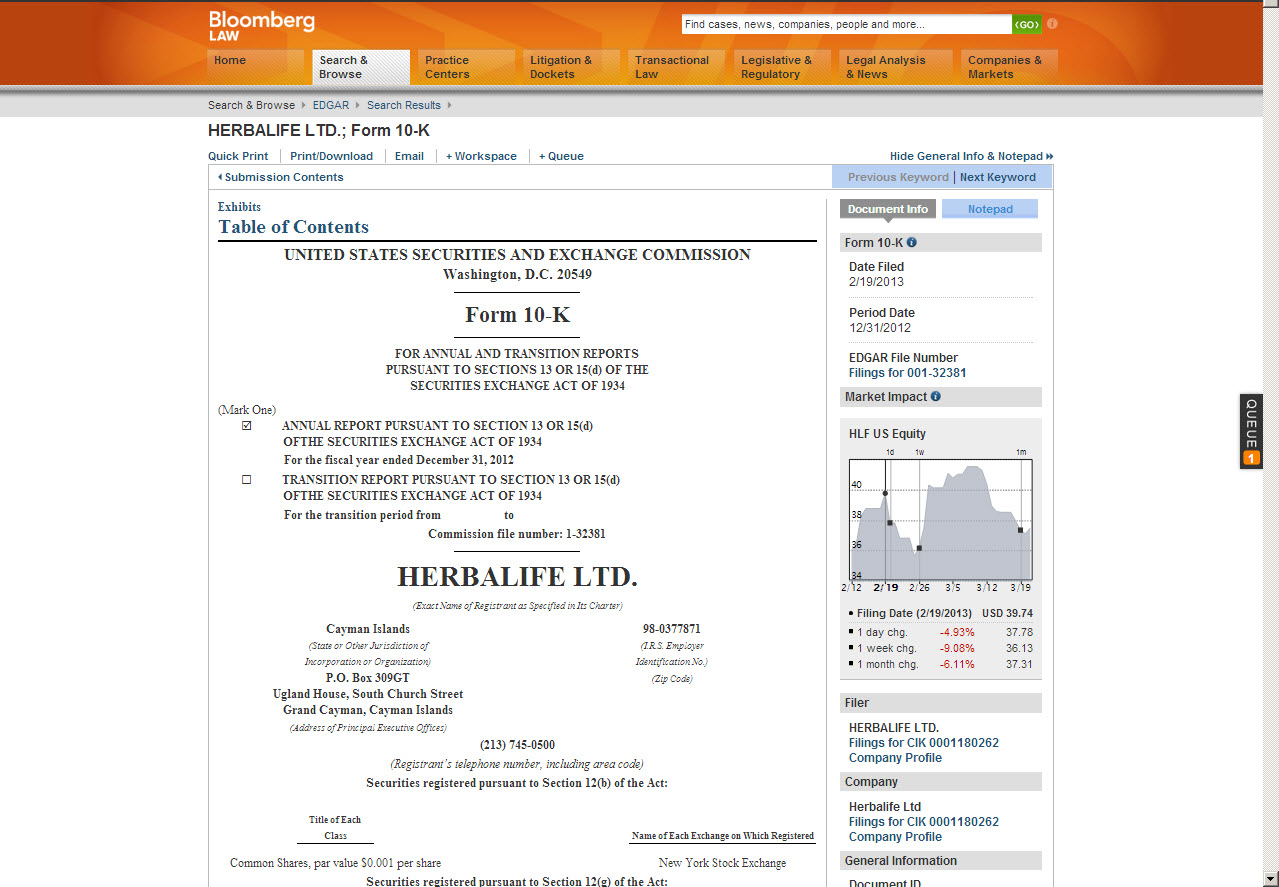Hide General Info & Notepad panel
This screenshot has height=887, width=1279.
[971, 156]
